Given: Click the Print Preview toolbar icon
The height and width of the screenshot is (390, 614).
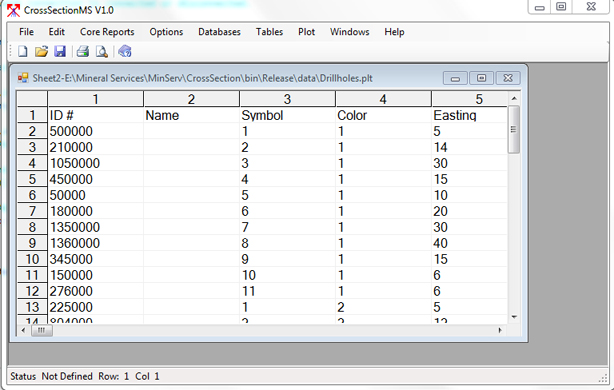Looking at the screenshot, I should pyautogui.click(x=102, y=51).
